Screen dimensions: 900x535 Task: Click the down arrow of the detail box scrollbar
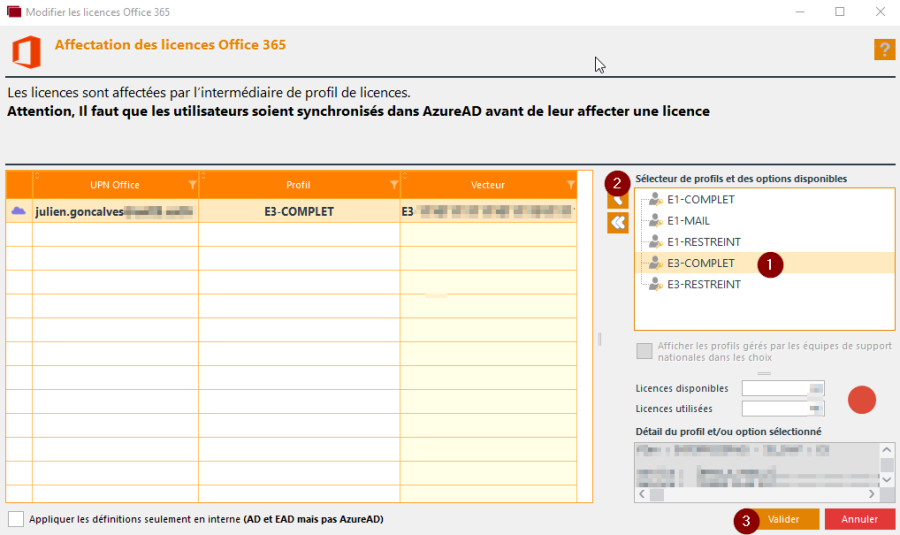tap(887, 480)
